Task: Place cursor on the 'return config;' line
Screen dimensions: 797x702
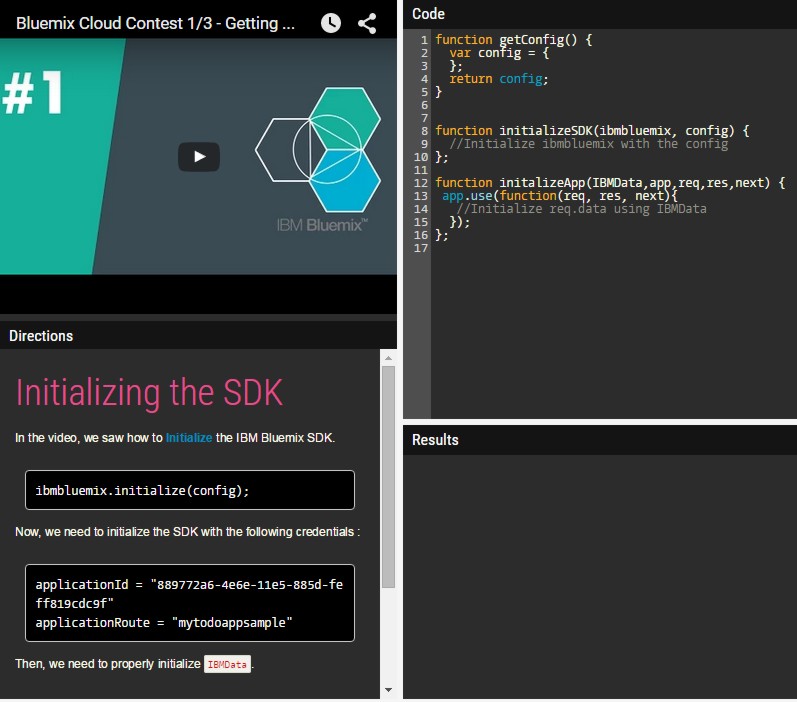Action: coord(498,79)
